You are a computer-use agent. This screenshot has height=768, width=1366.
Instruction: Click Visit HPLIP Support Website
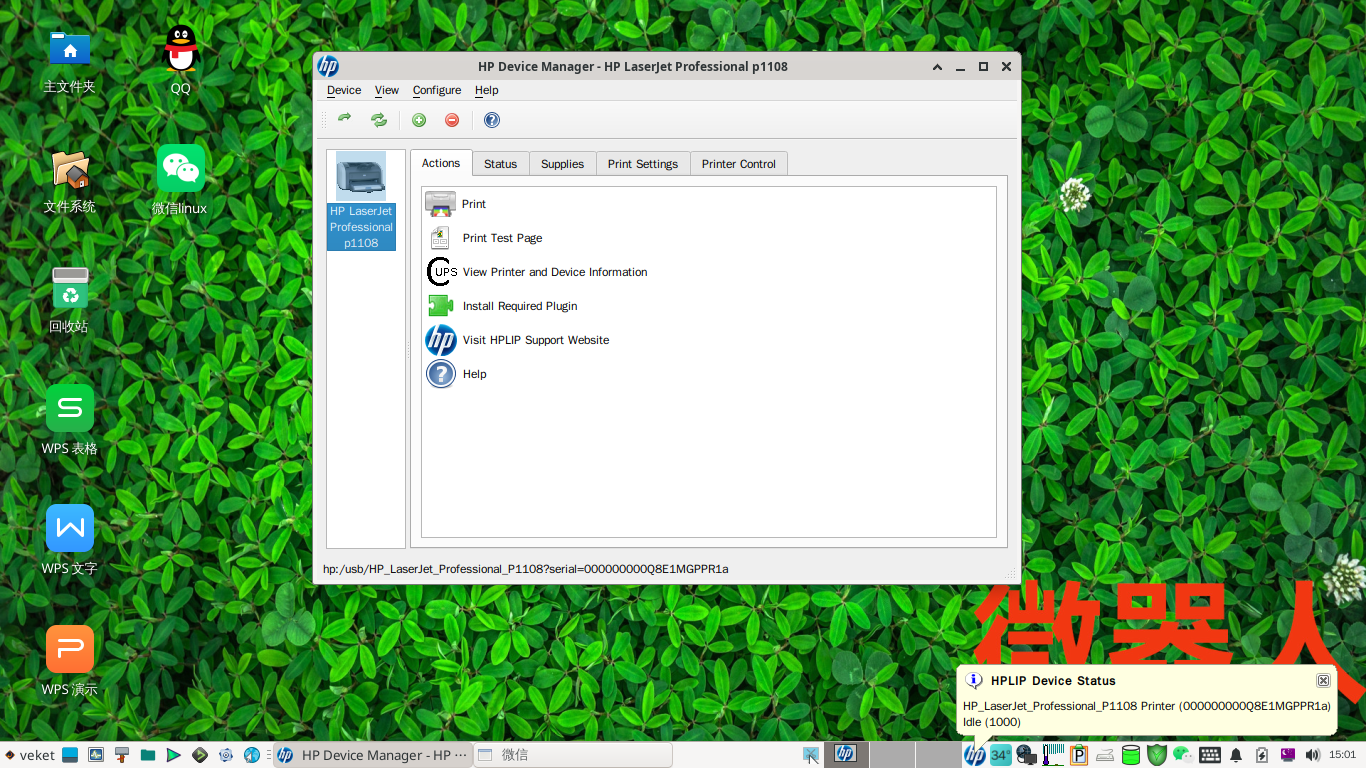536,340
